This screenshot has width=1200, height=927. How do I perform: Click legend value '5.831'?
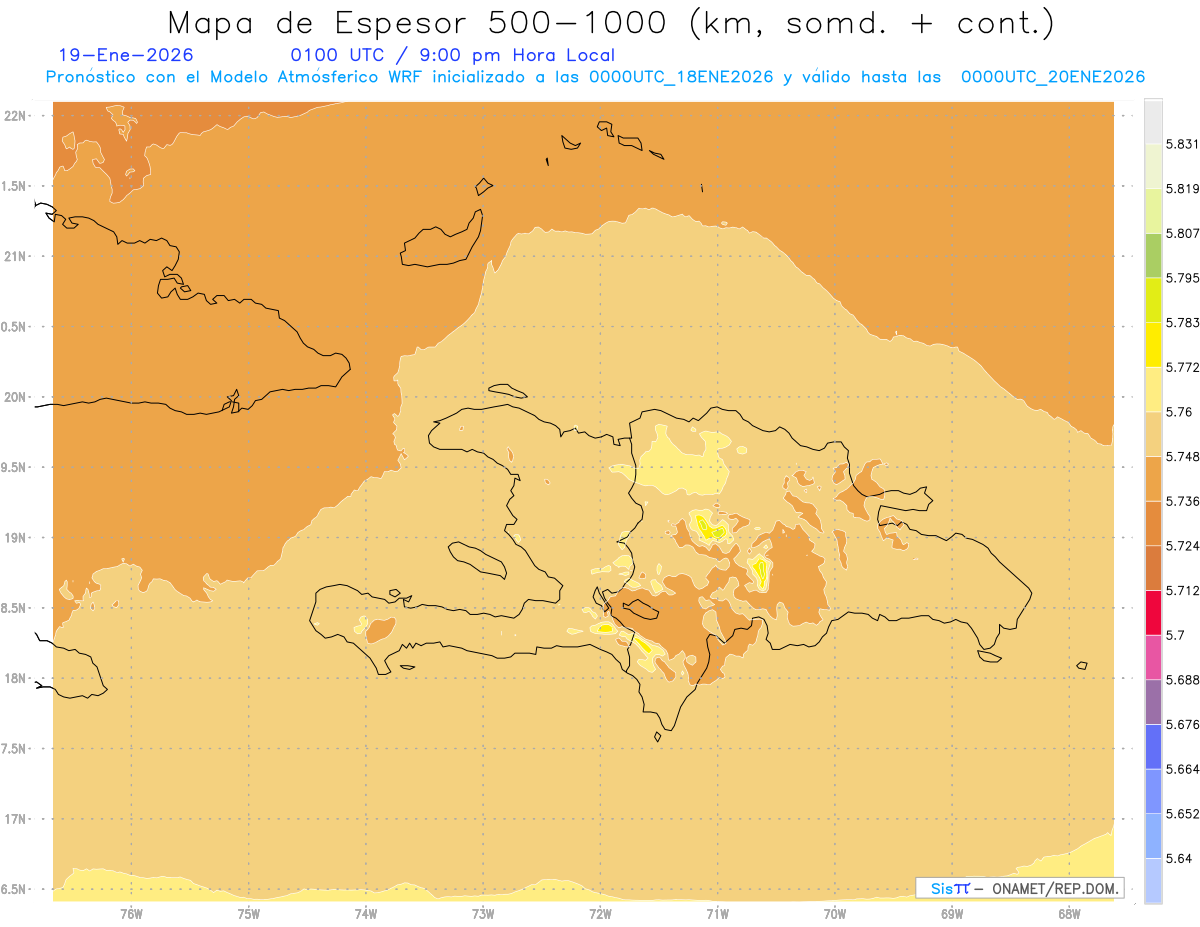point(1183,144)
